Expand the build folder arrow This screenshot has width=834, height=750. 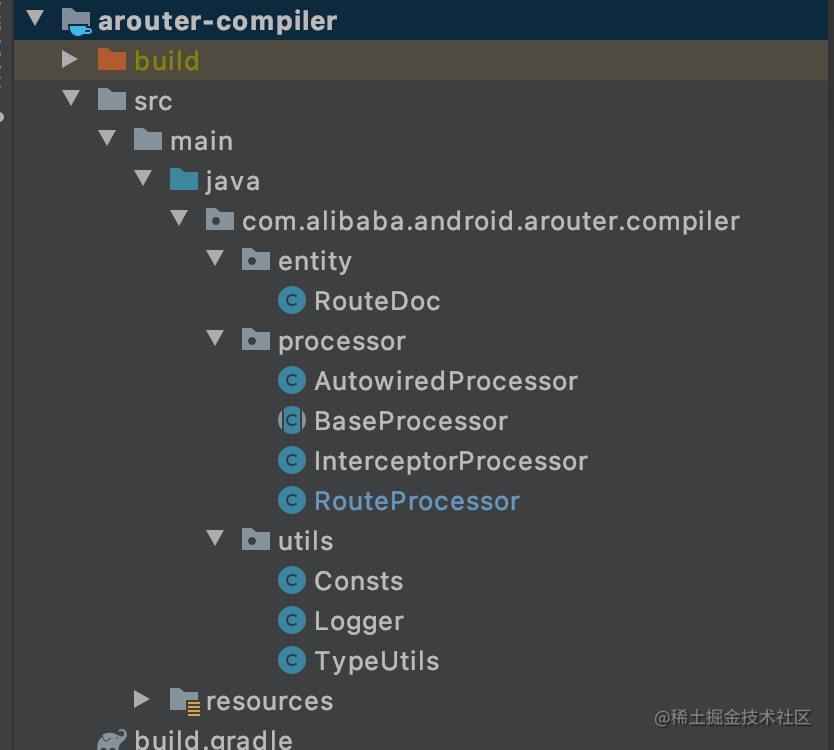pyautogui.click(x=69, y=59)
